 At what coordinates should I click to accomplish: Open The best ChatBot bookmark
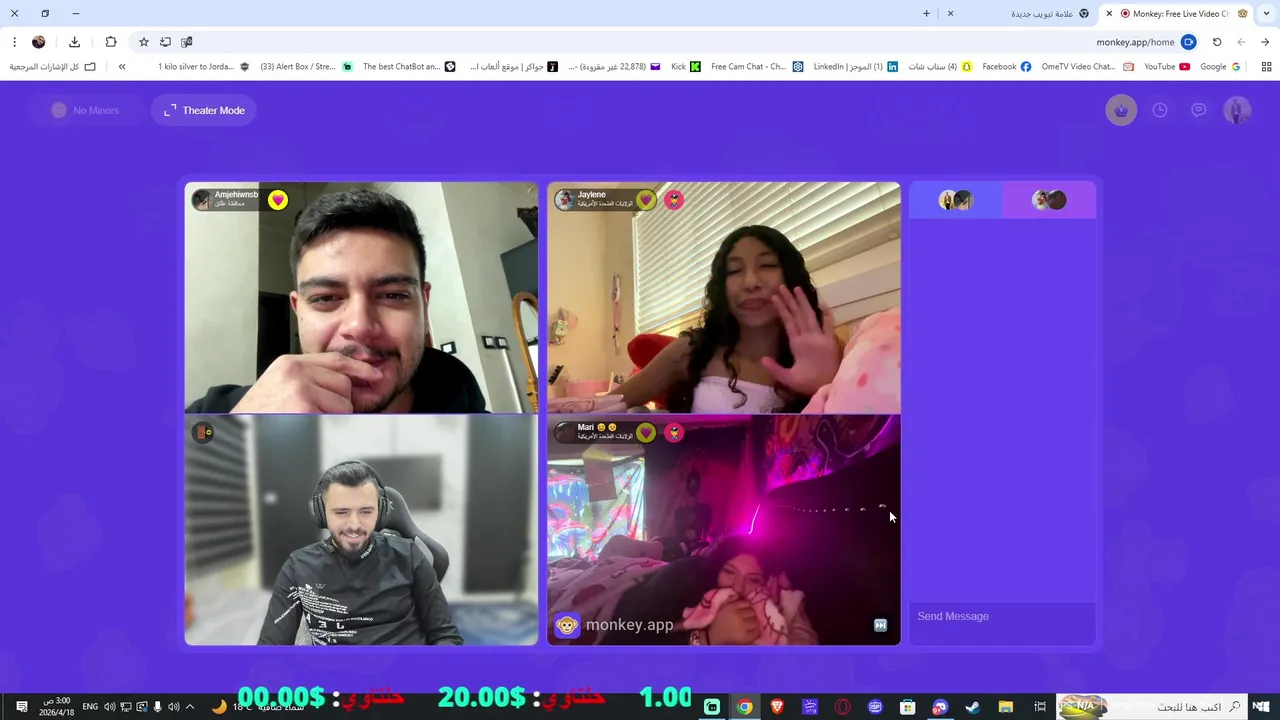[409, 67]
